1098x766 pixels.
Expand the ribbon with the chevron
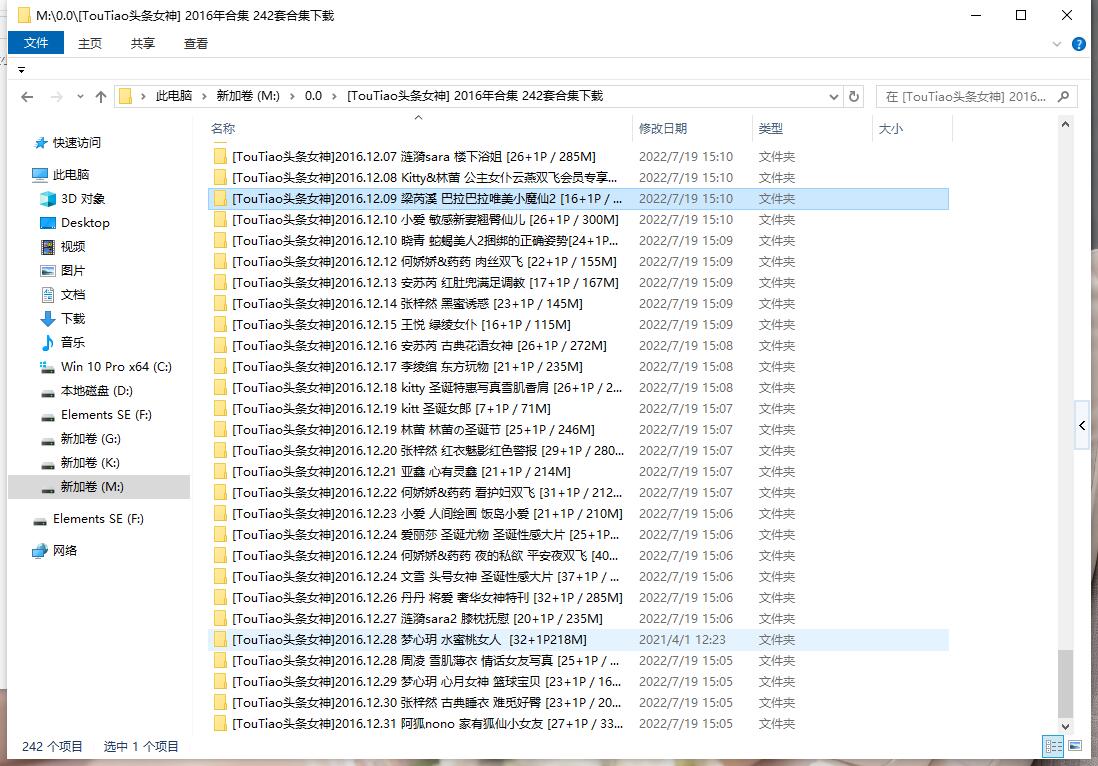(1057, 44)
